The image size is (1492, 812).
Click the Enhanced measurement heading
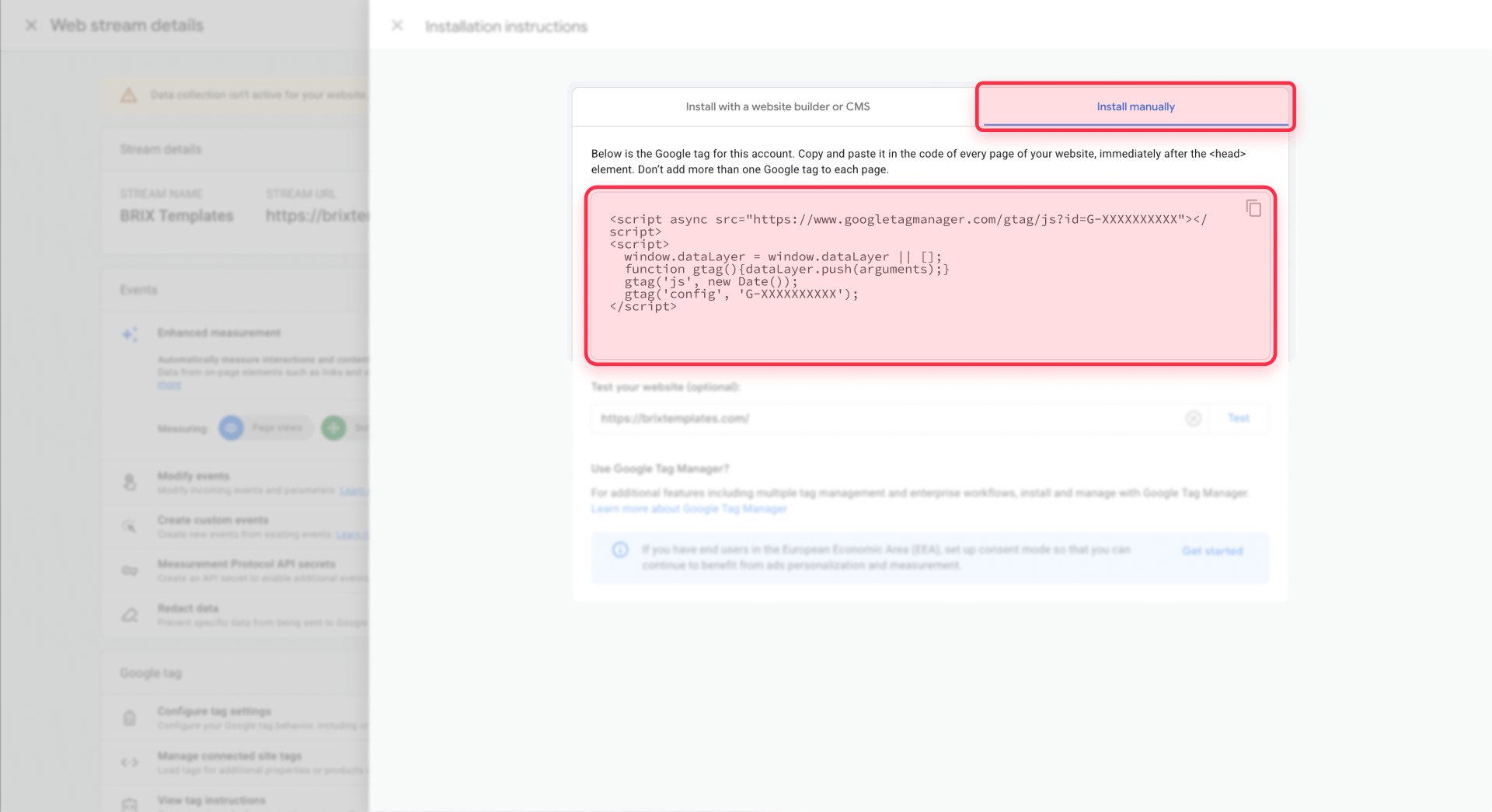tap(219, 333)
